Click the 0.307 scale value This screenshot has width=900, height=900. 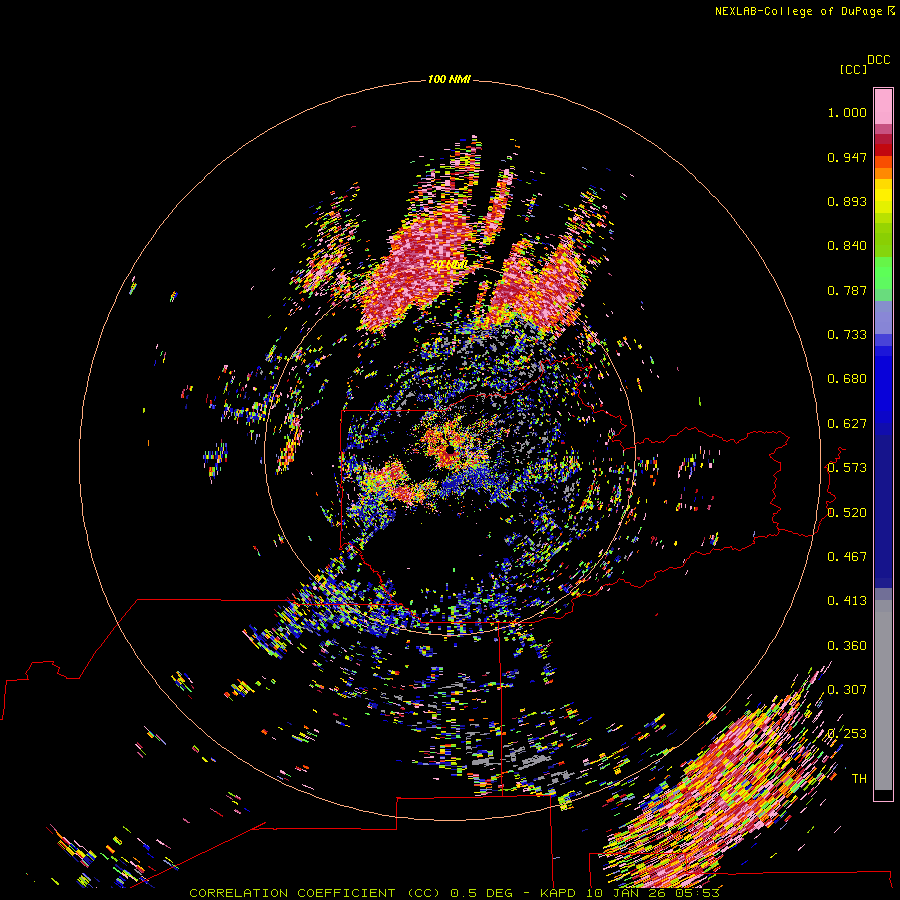847,690
